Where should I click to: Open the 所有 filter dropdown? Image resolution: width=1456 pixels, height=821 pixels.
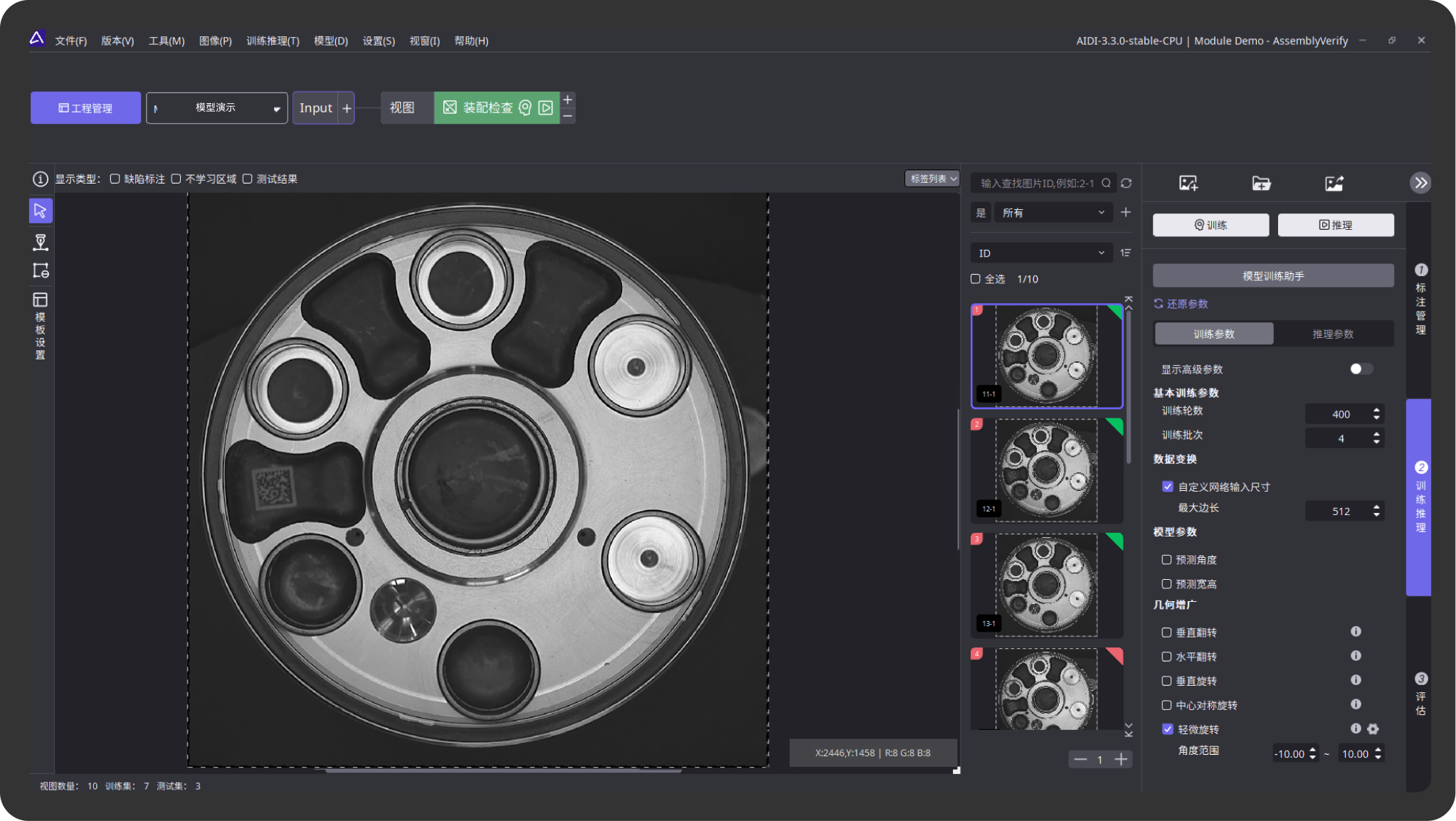pos(1052,213)
